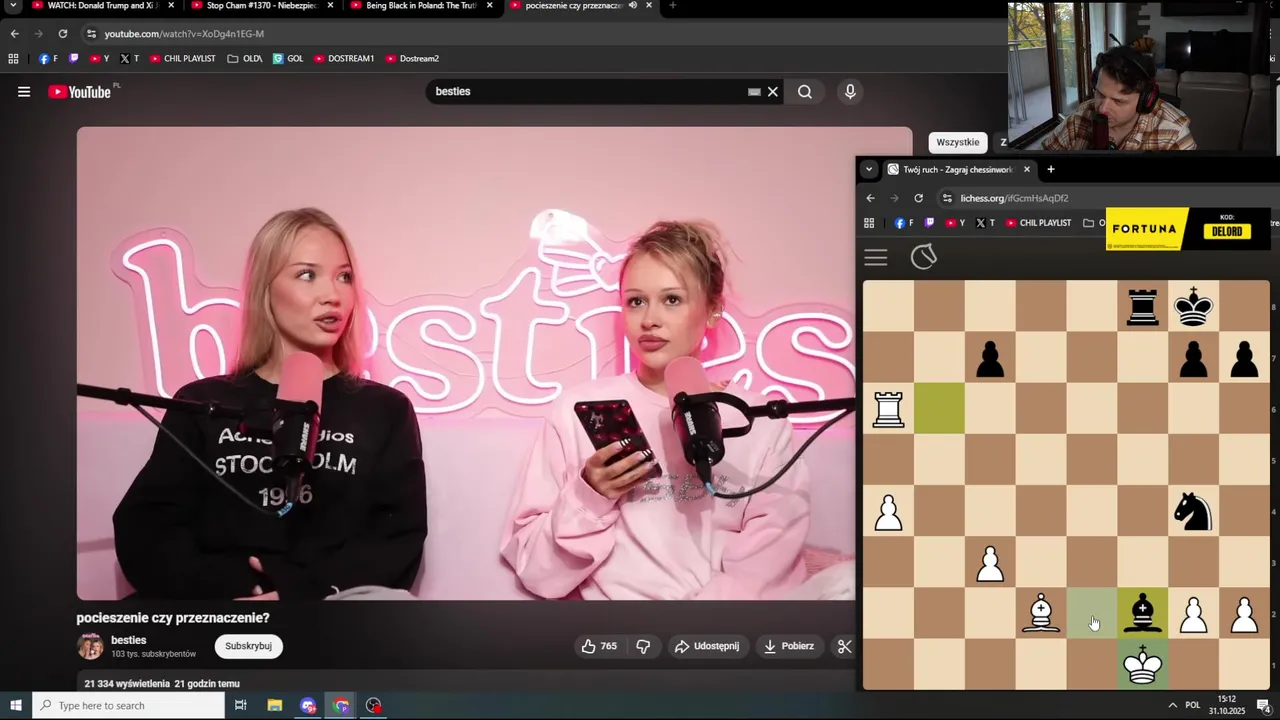Go to YouTube home via the logo
Screen dimensions: 1280x720
click(79, 92)
